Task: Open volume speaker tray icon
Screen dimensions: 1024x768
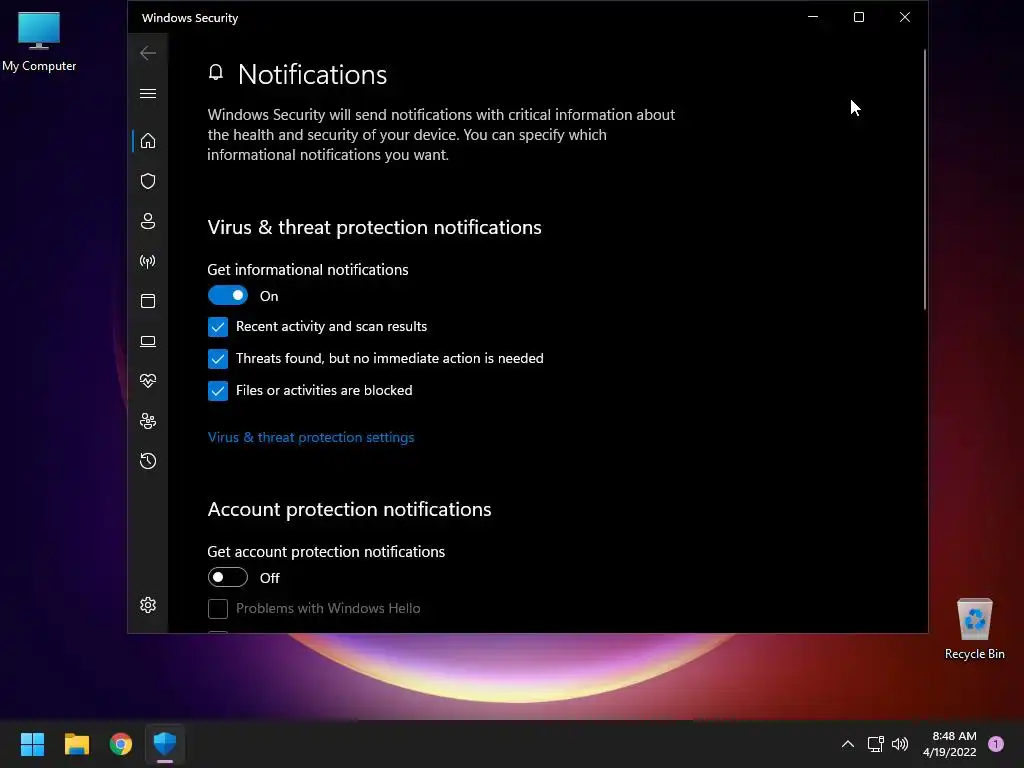Action: (900, 744)
